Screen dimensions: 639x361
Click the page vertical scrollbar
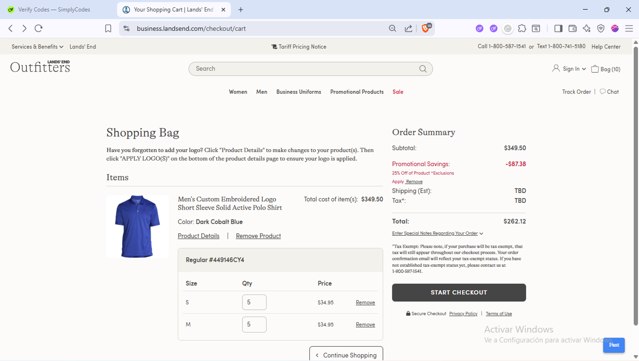coord(635,185)
